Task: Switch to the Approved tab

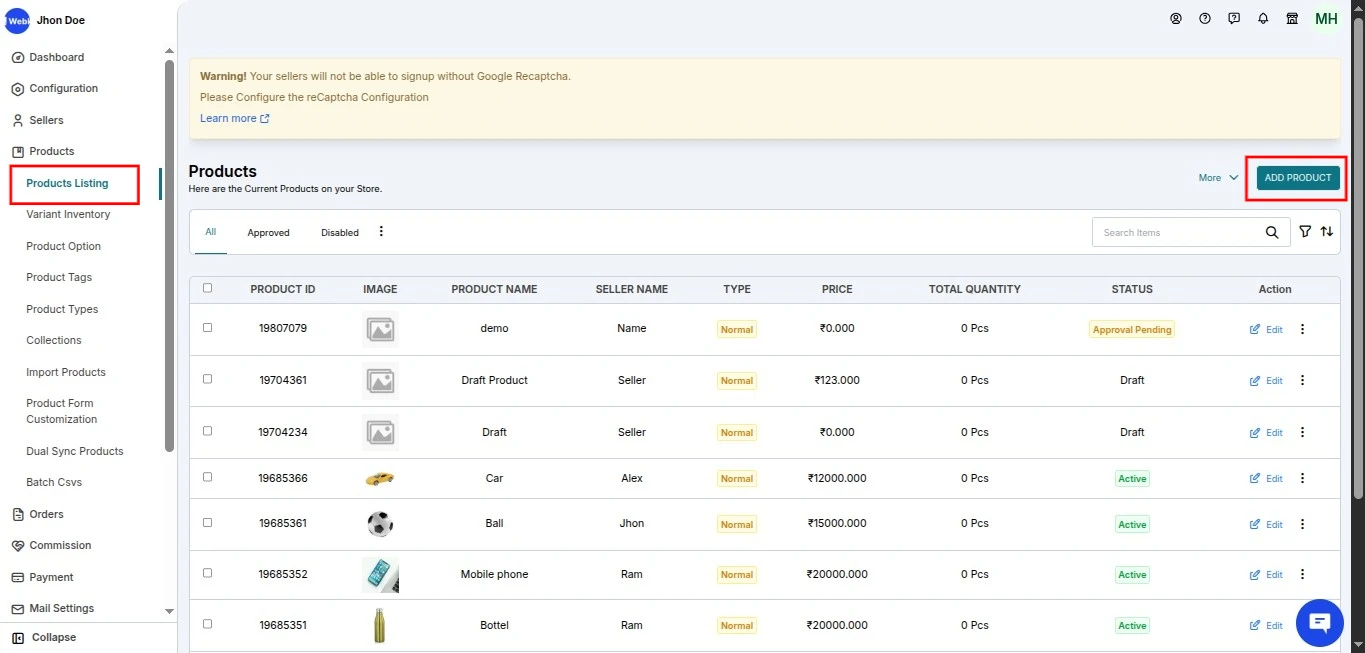Action: [x=268, y=233]
